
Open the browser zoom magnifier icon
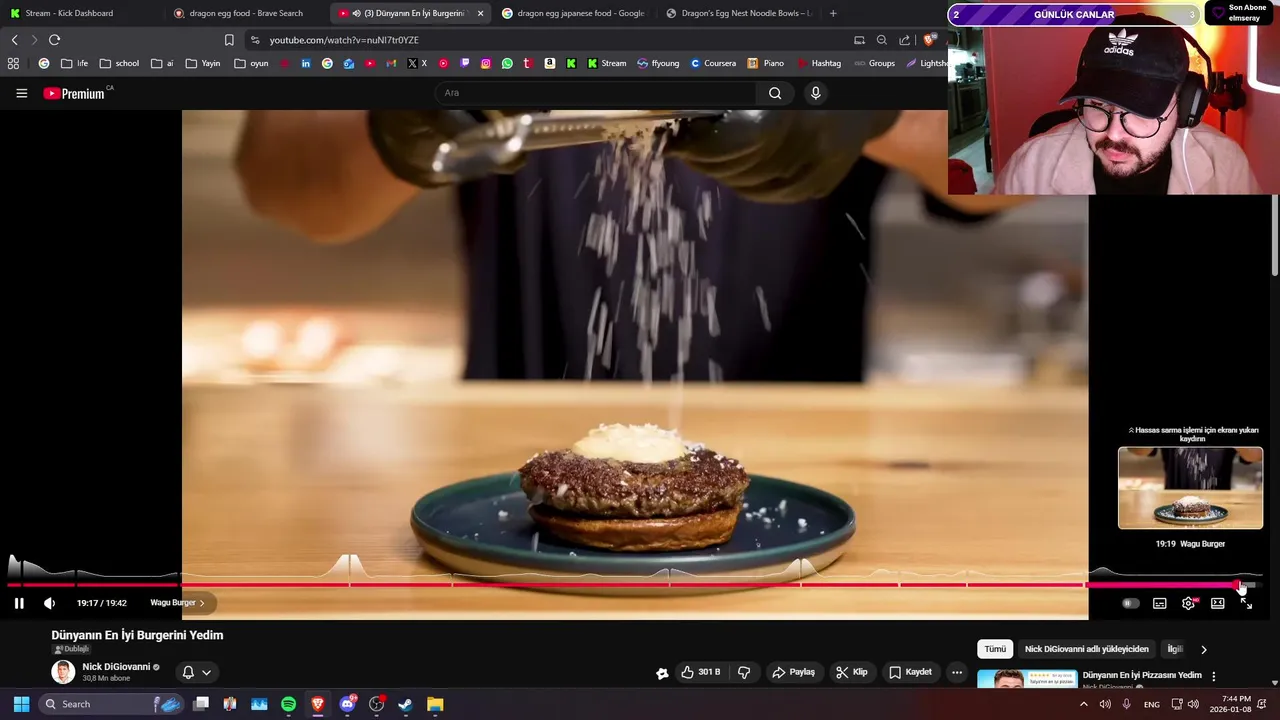882,40
